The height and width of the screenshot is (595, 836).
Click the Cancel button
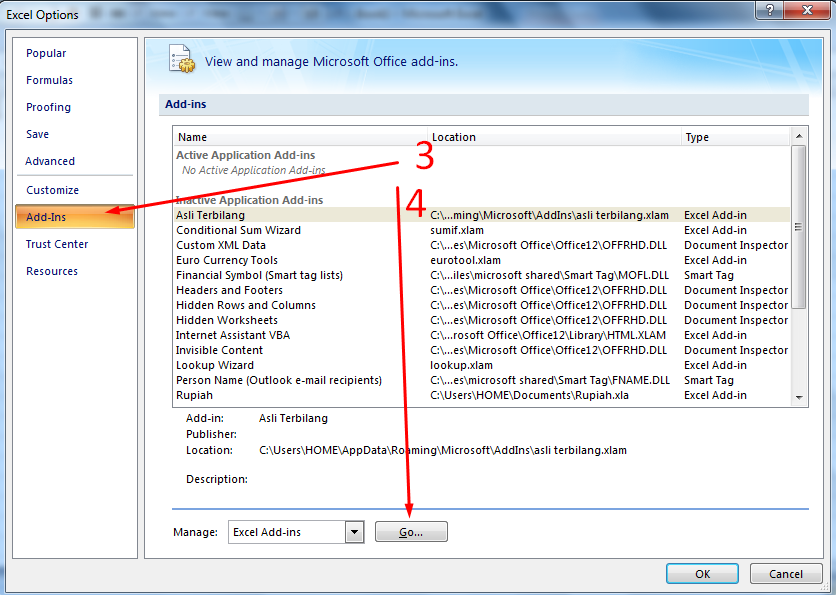point(785,574)
